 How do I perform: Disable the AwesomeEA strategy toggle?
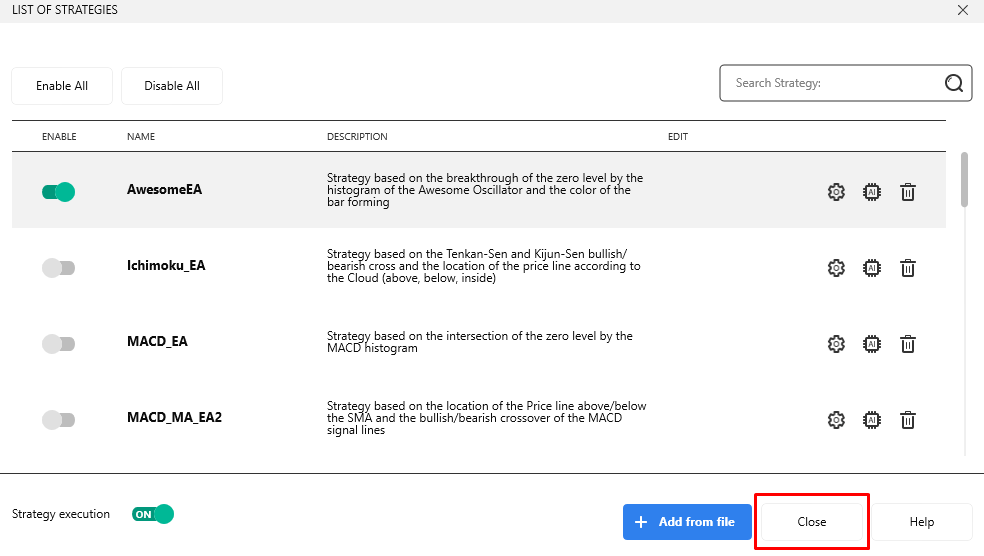pyautogui.click(x=58, y=192)
